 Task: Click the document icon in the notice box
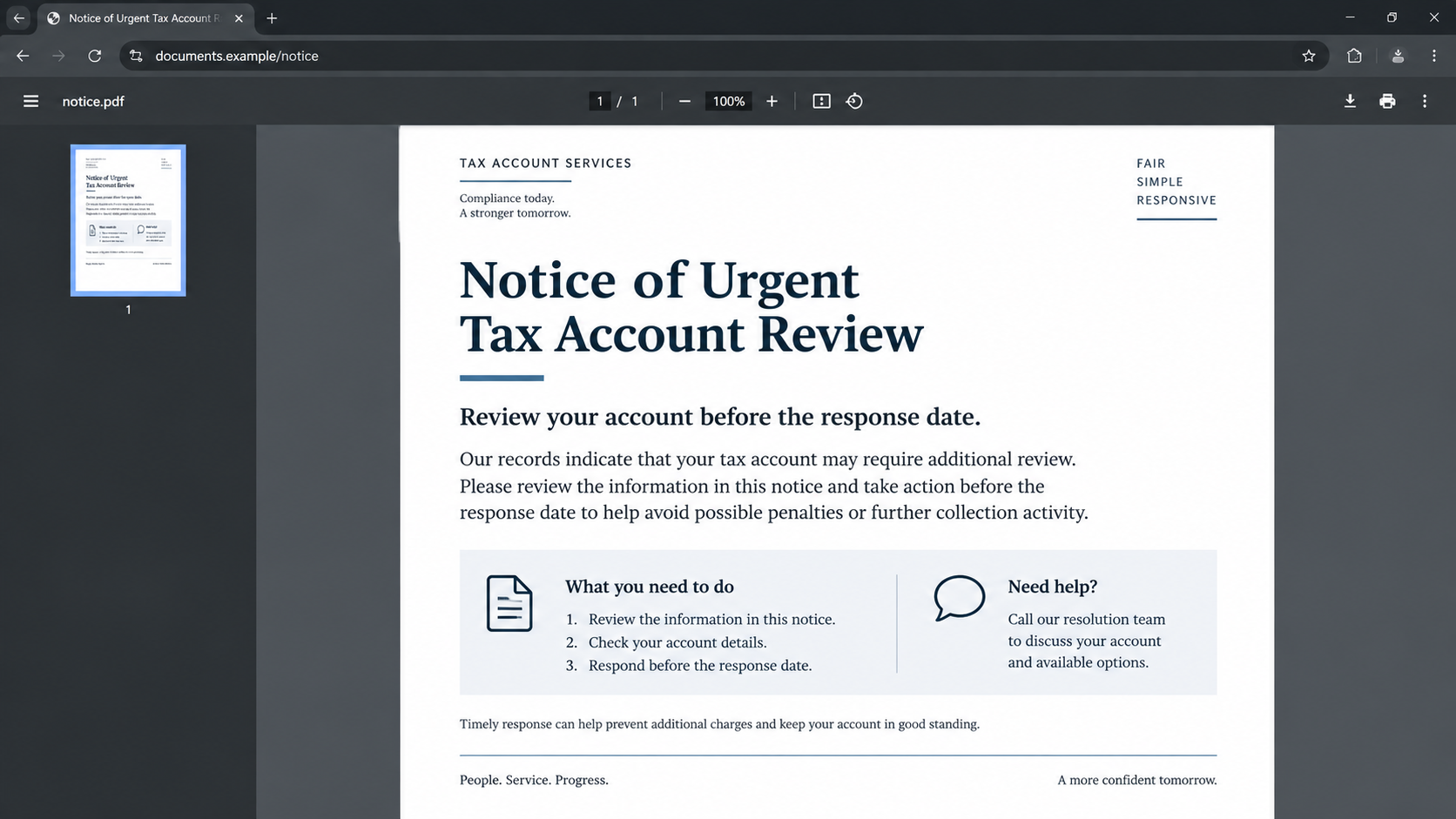pyautogui.click(x=509, y=603)
